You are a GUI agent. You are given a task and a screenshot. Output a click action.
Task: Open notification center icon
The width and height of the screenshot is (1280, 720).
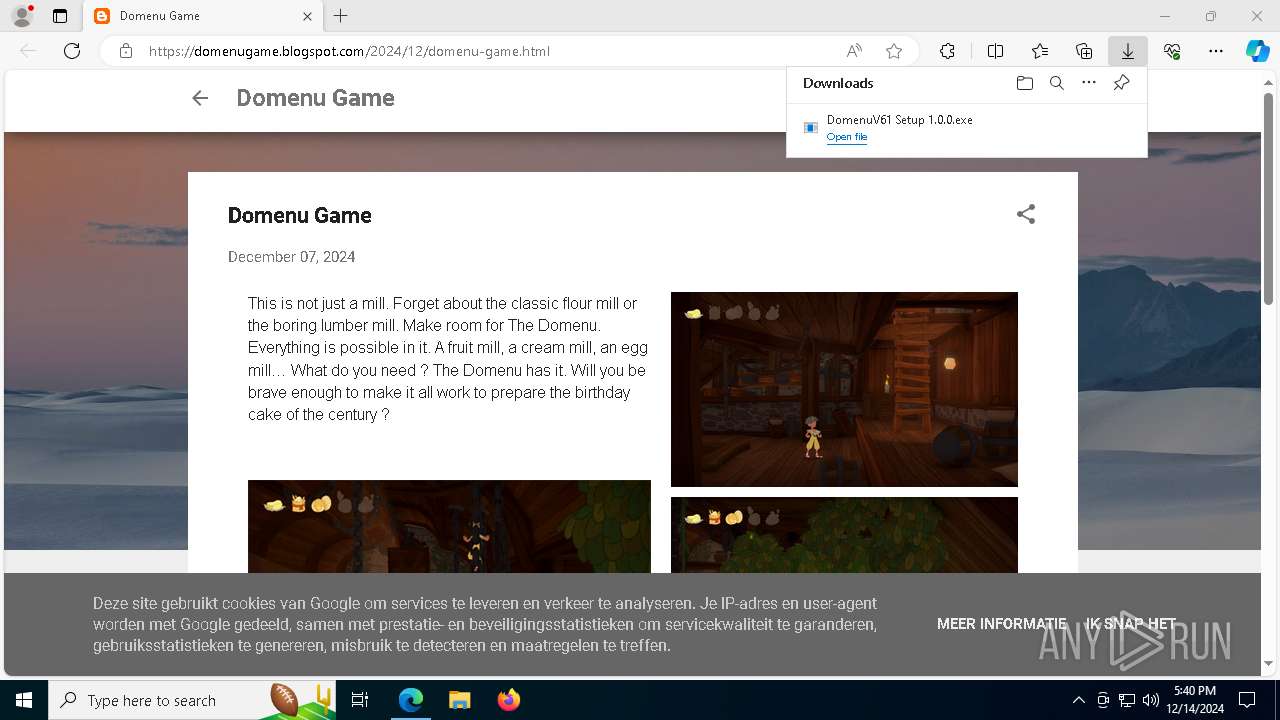tap(1247, 700)
